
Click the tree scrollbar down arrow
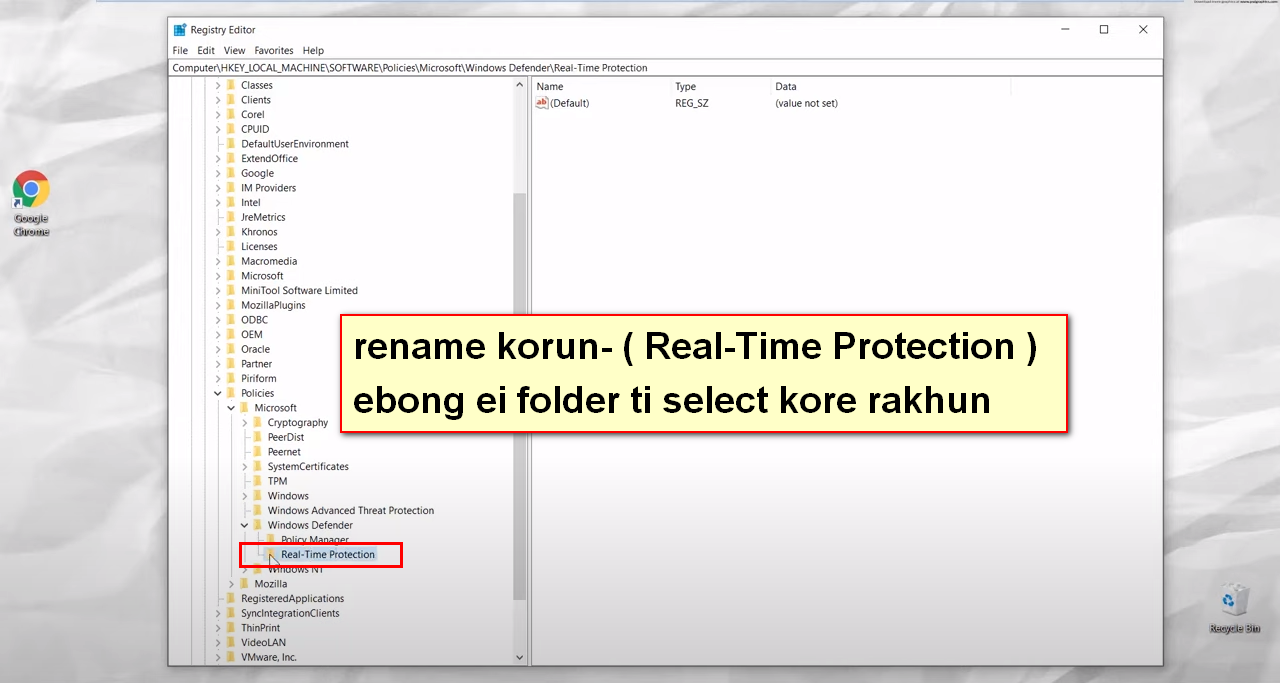(x=519, y=657)
